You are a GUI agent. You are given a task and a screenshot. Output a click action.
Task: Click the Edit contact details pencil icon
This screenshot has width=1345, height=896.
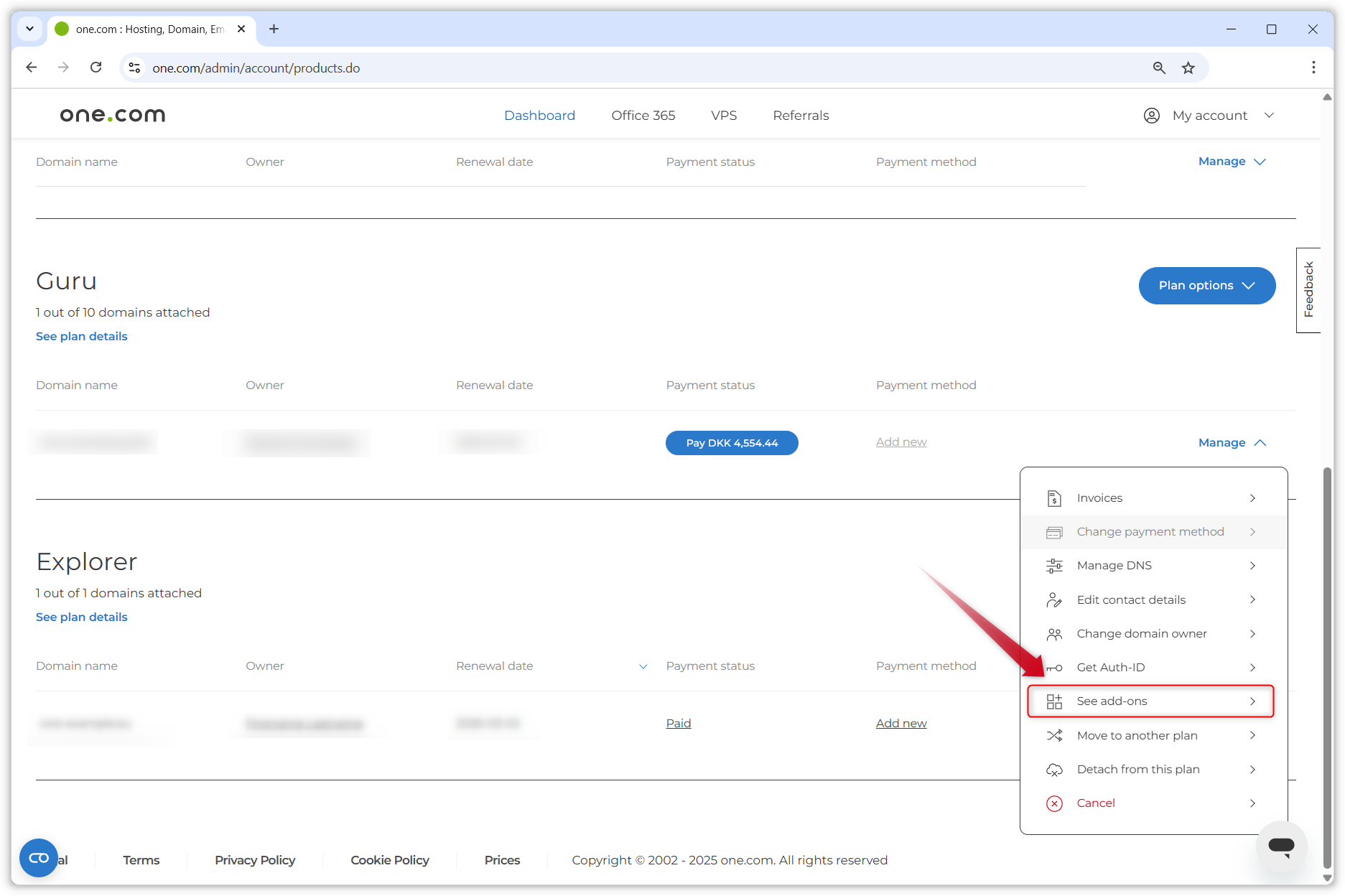click(x=1054, y=599)
